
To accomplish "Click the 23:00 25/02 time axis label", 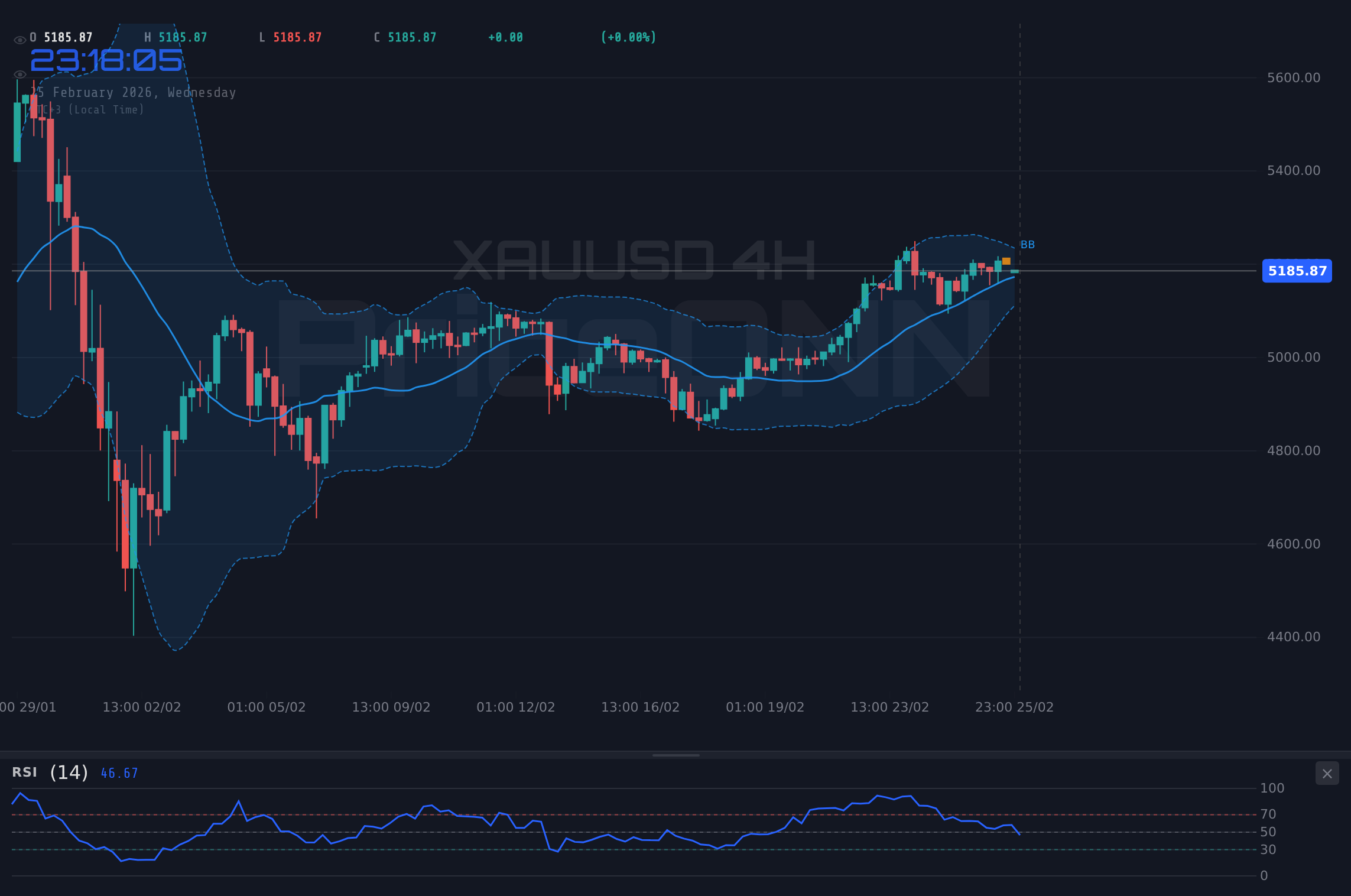I will tap(1015, 707).
